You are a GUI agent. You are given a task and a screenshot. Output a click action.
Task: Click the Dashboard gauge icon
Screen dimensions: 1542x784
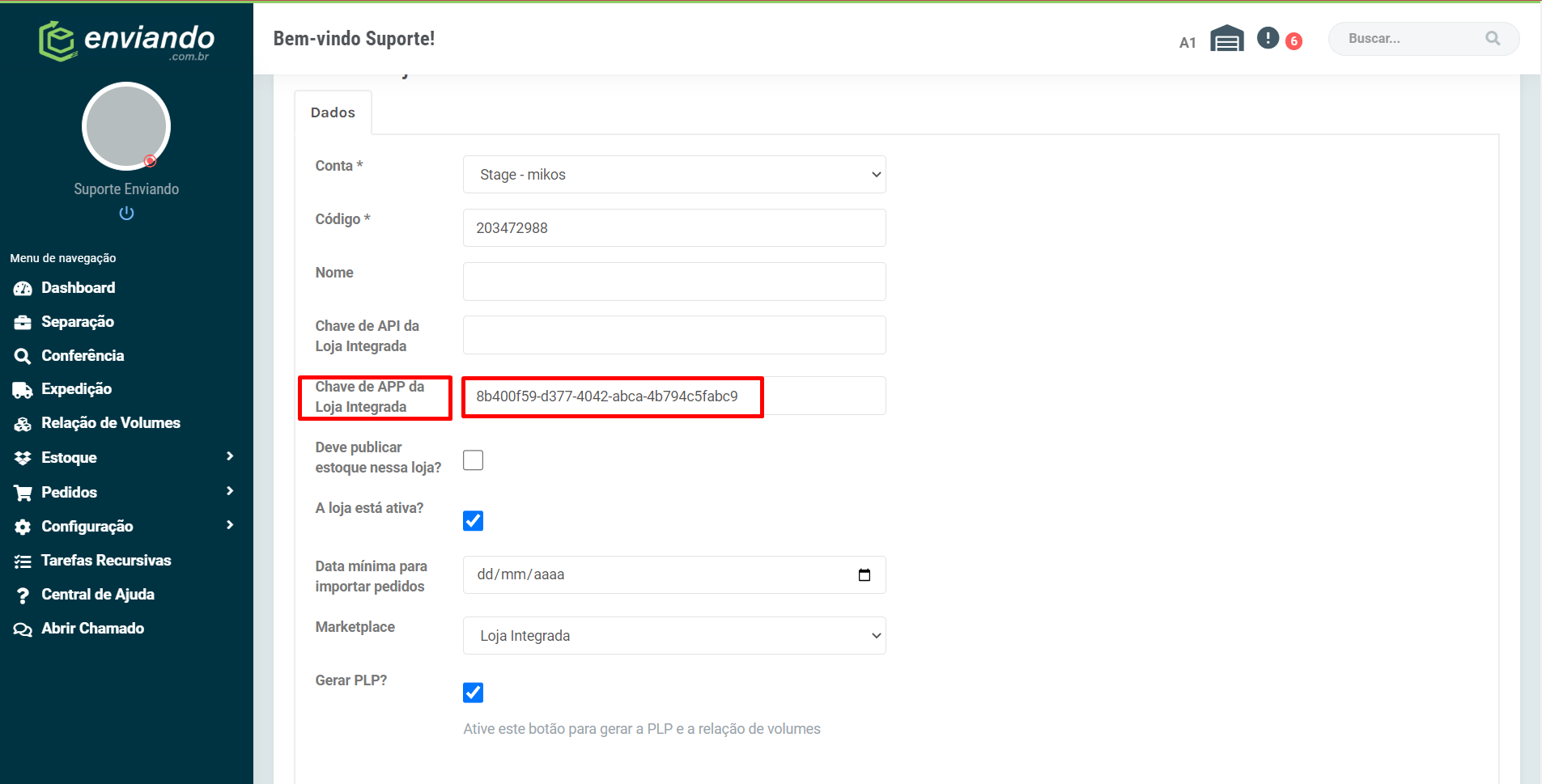coord(23,288)
